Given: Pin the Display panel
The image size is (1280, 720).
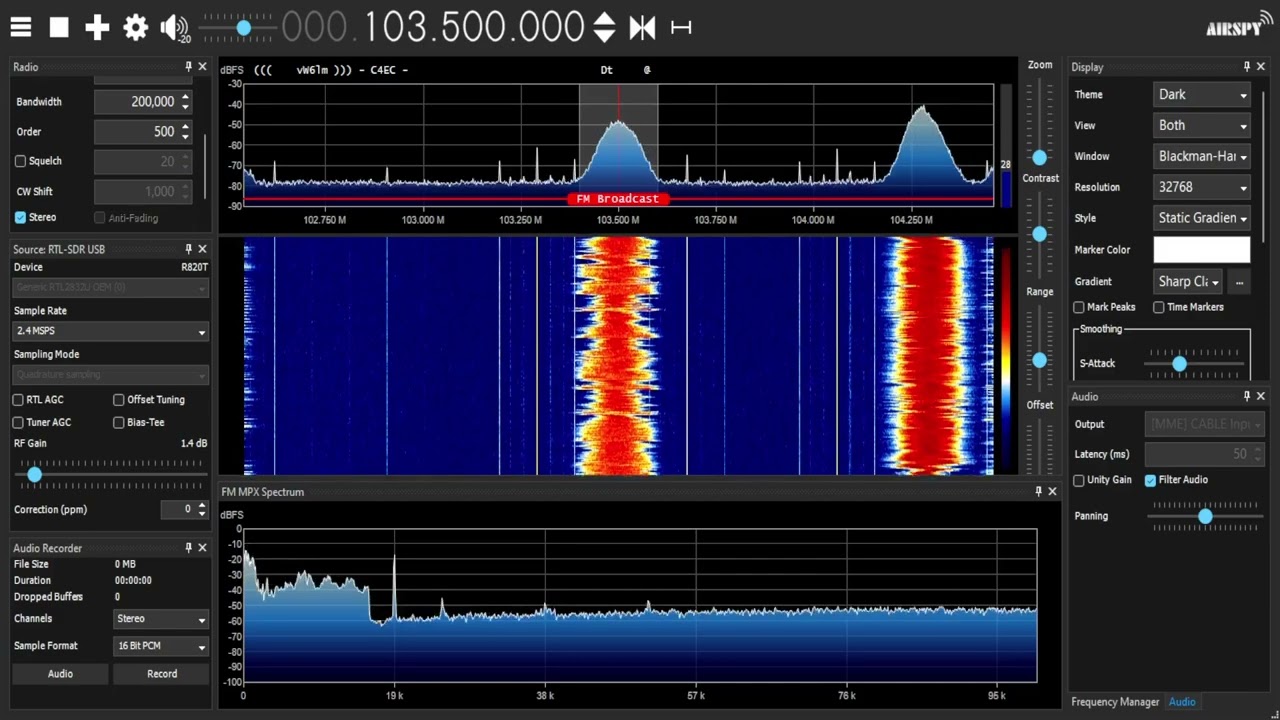Looking at the screenshot, I should 1247,67.
